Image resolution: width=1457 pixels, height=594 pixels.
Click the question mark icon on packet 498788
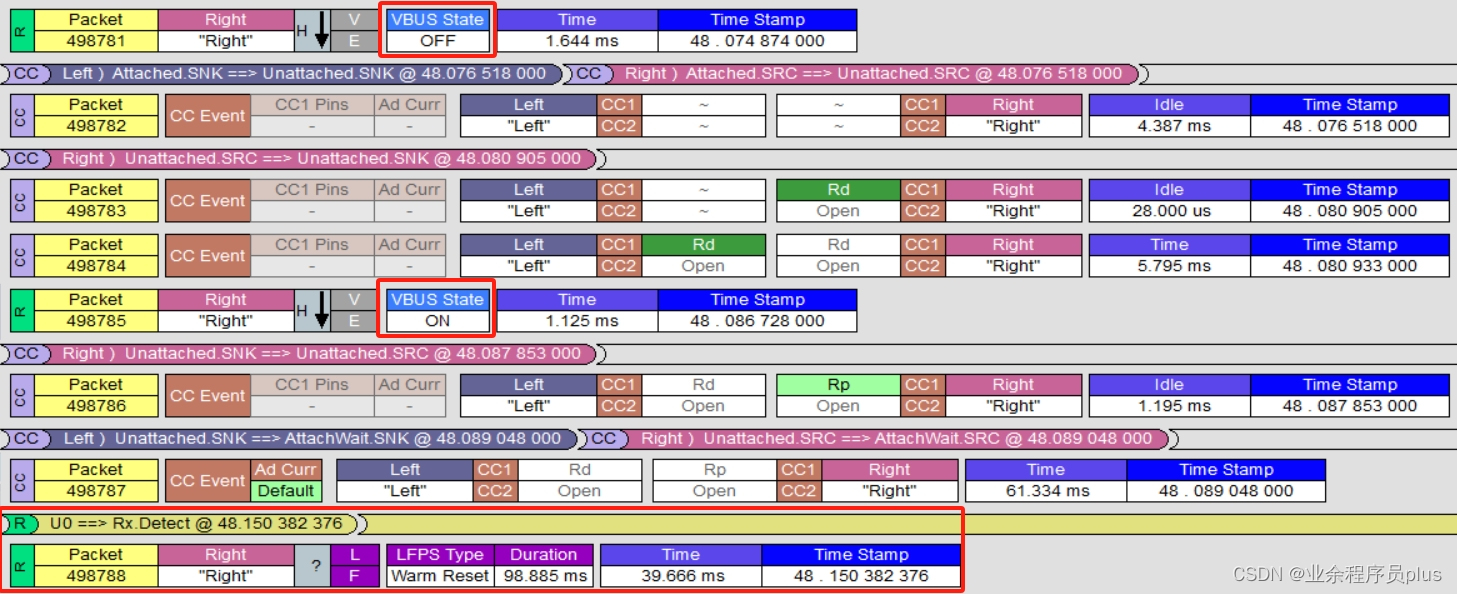point(316,565)
